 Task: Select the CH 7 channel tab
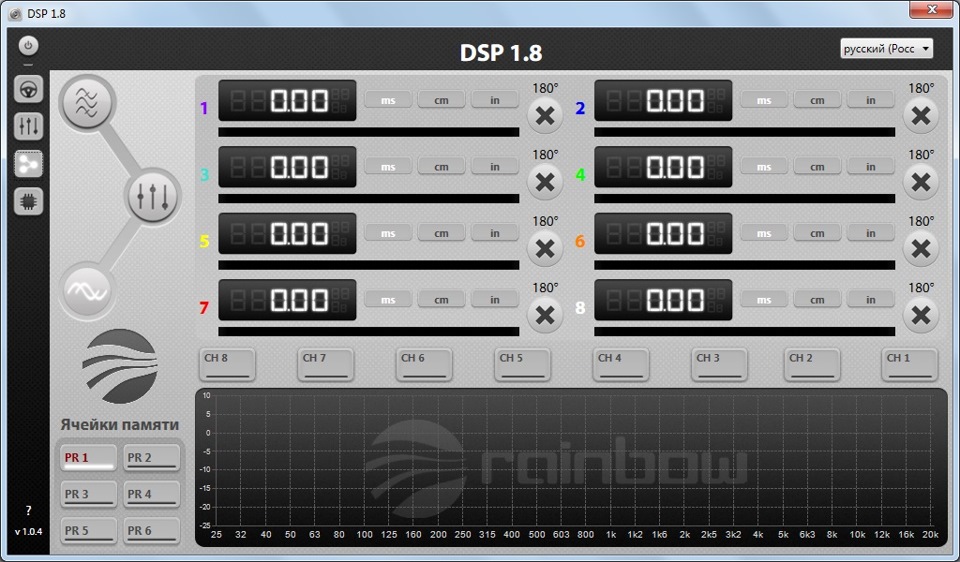pos(326,365)
